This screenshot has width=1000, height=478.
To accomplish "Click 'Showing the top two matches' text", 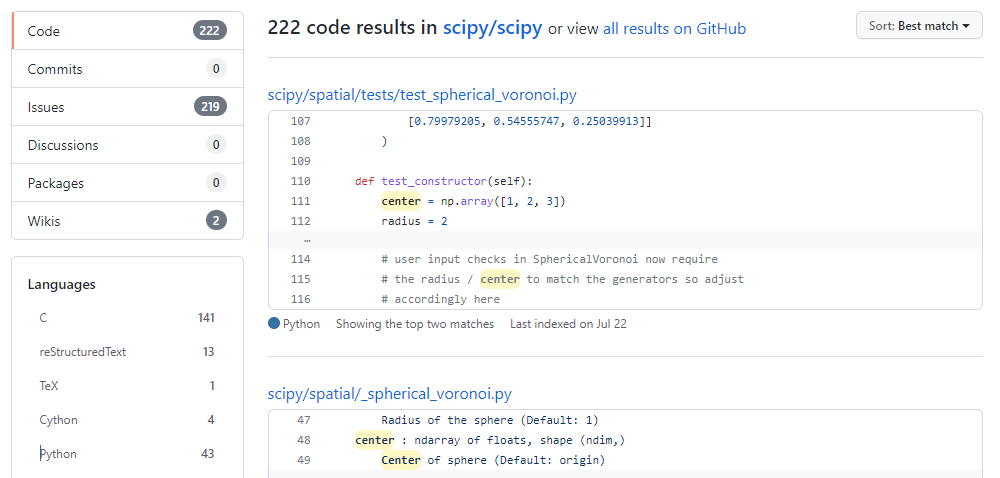I will [x=415, y=324].
